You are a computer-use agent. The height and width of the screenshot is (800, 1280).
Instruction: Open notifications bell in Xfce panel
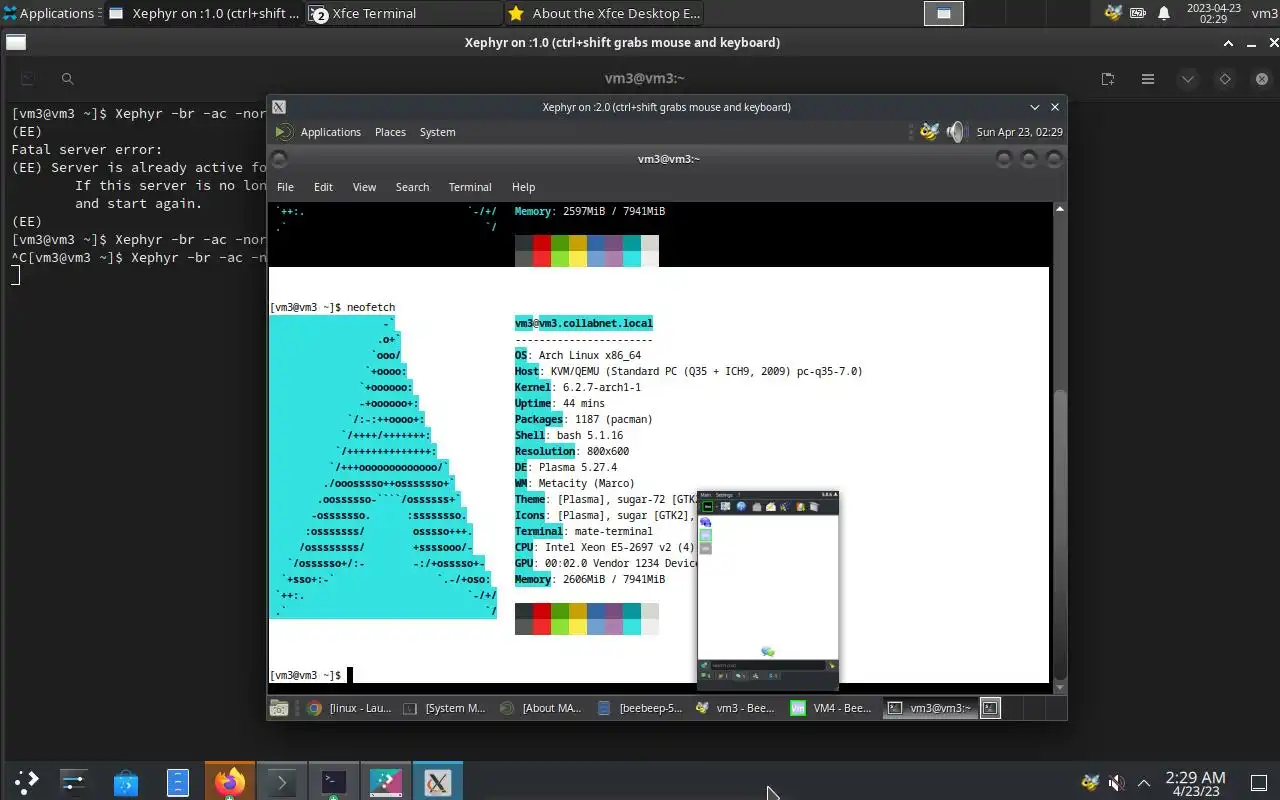point(1164,13)
